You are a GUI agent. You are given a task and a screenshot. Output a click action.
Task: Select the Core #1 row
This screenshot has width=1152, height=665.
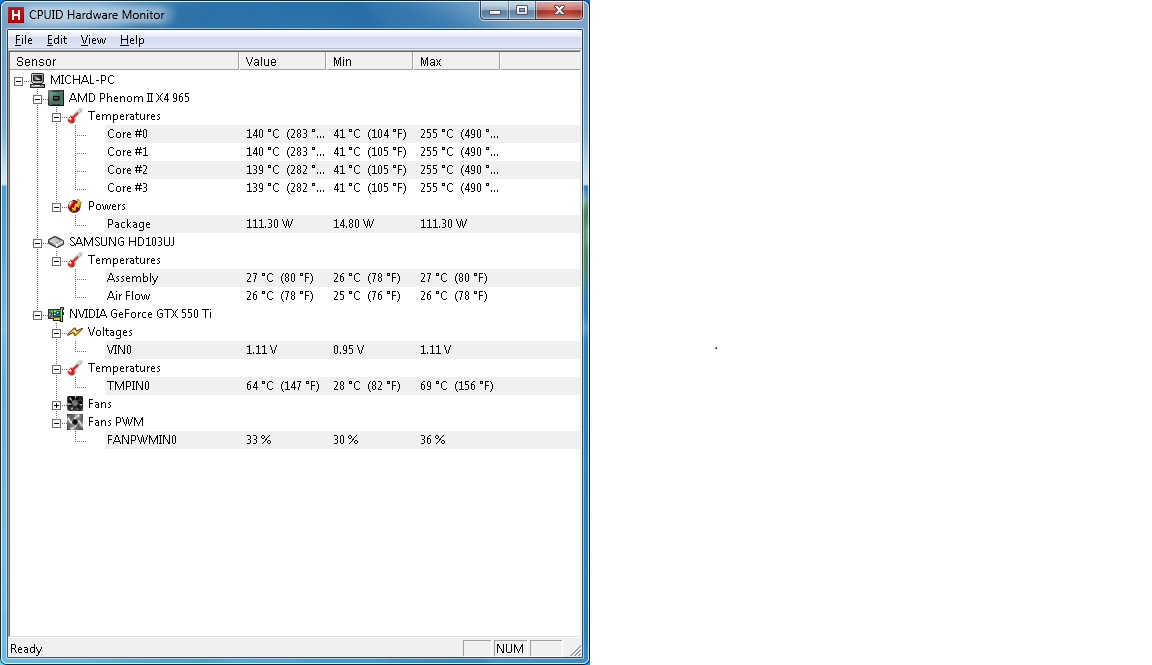[x=342, y=152]
